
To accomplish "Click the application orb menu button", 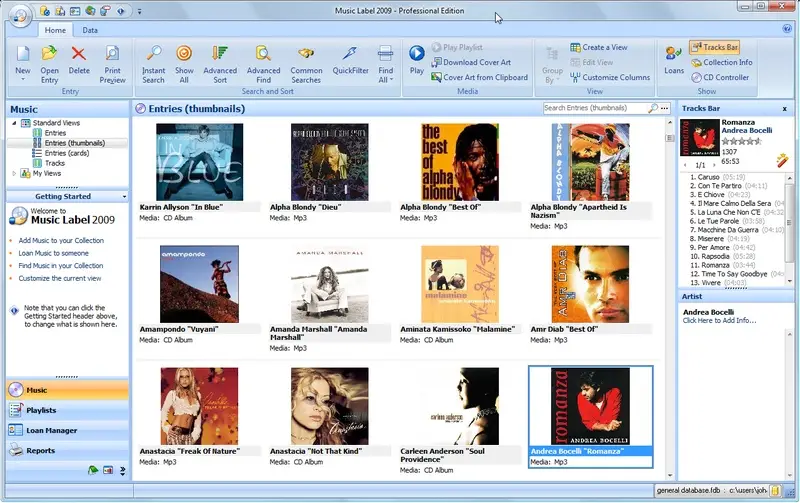I will click(20, 16).
